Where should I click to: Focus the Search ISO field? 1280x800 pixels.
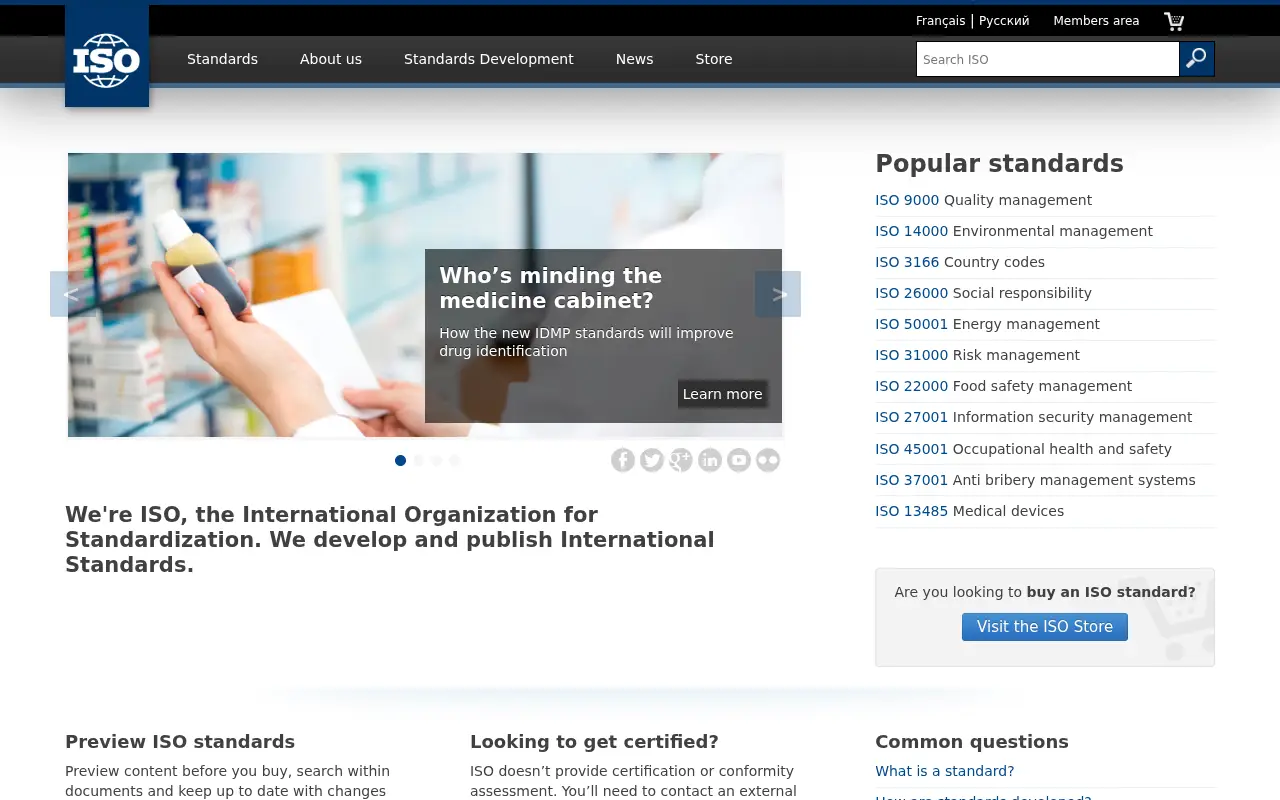click(x=1048, y=59)
